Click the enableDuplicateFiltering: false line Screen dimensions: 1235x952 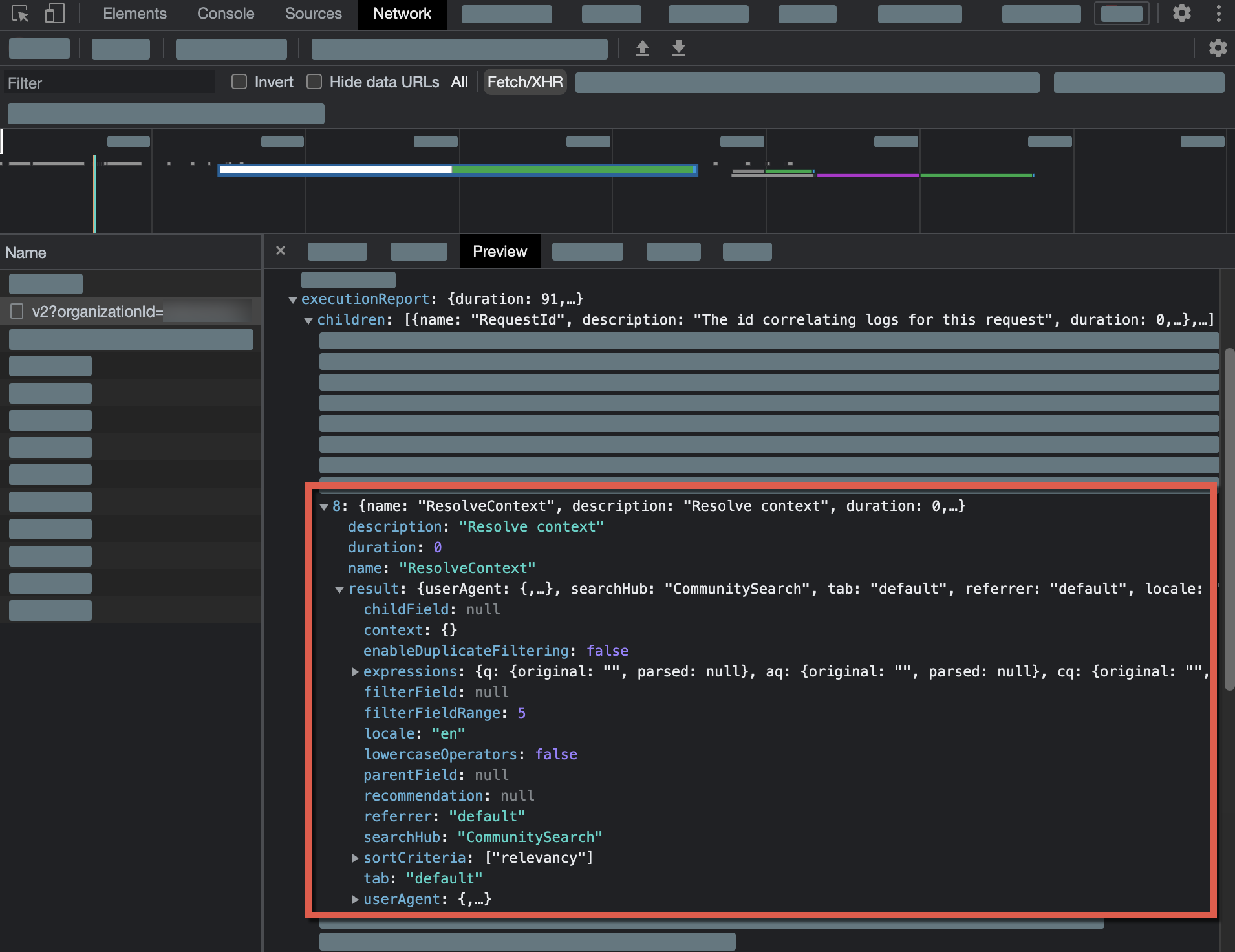(x=495, y=651)
